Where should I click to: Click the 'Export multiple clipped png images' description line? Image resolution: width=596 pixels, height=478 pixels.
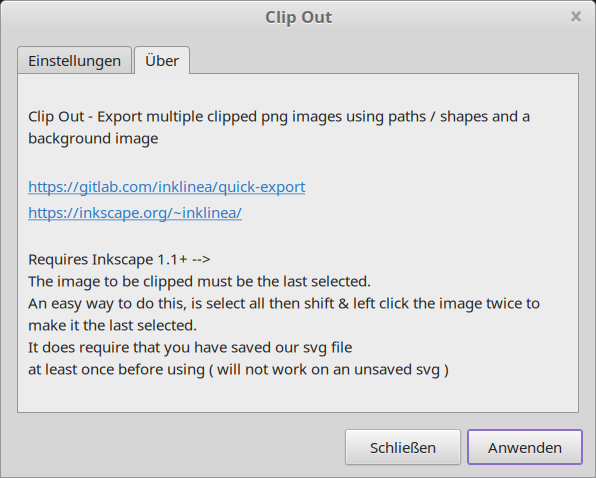[x=279, y=117]
